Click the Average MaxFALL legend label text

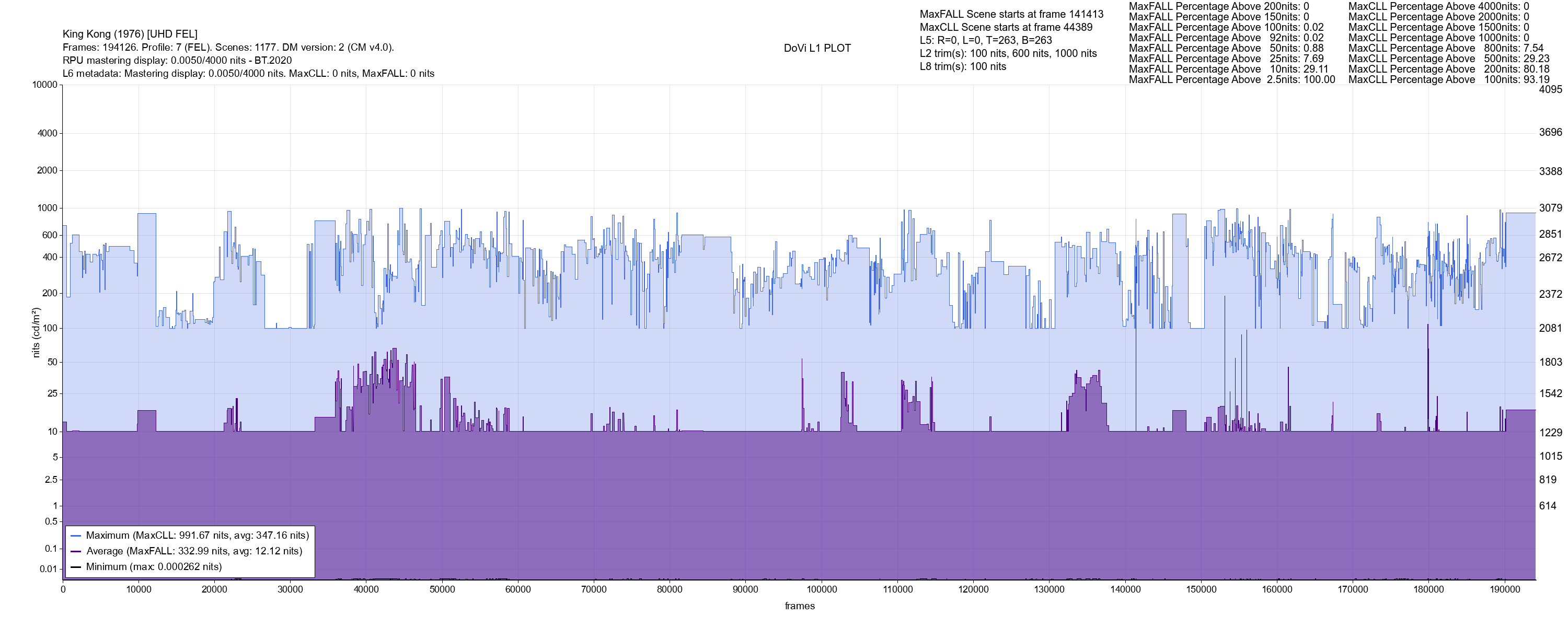point(194,551)
